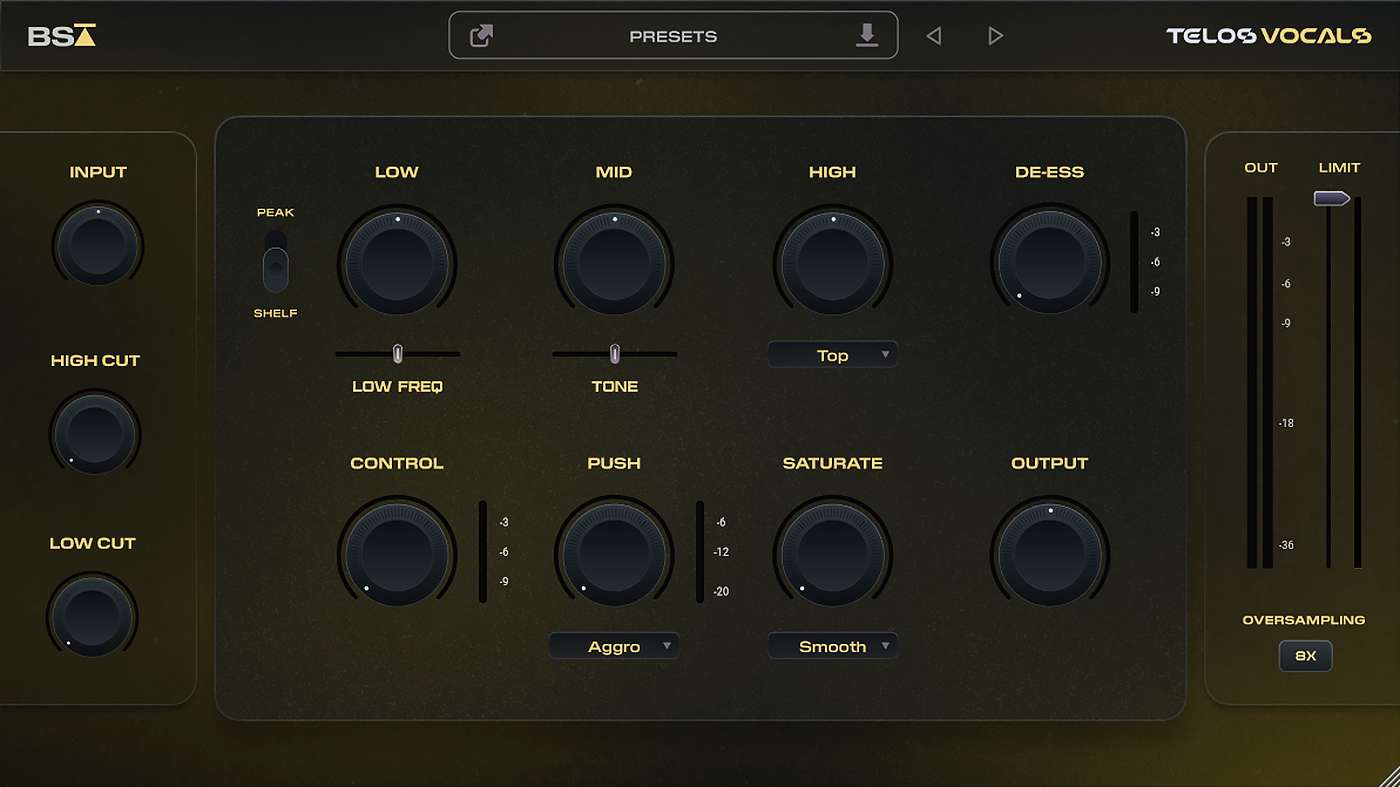This screenshot has width=1400, height=787.
Task: Click the window resize corner grip
Action: click(x=1387, y=775)
